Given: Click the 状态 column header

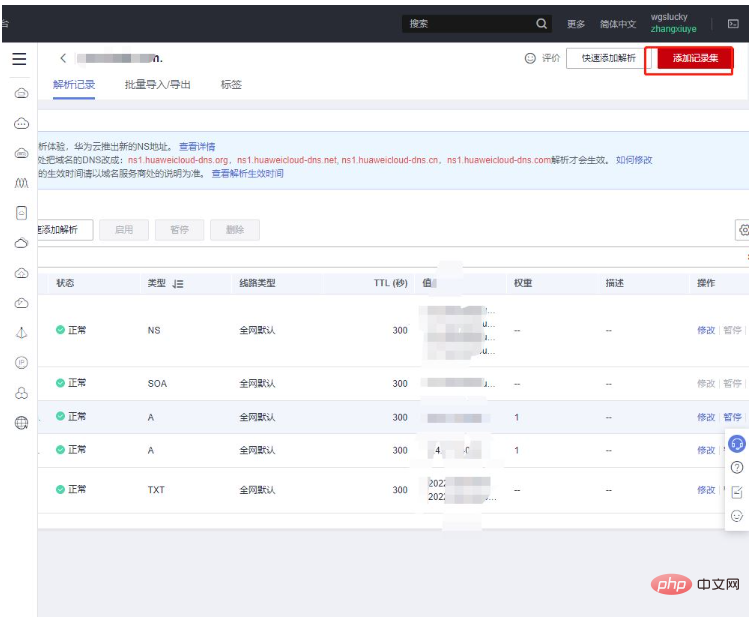Looking at the screenshot, I should tap(65, 283).
